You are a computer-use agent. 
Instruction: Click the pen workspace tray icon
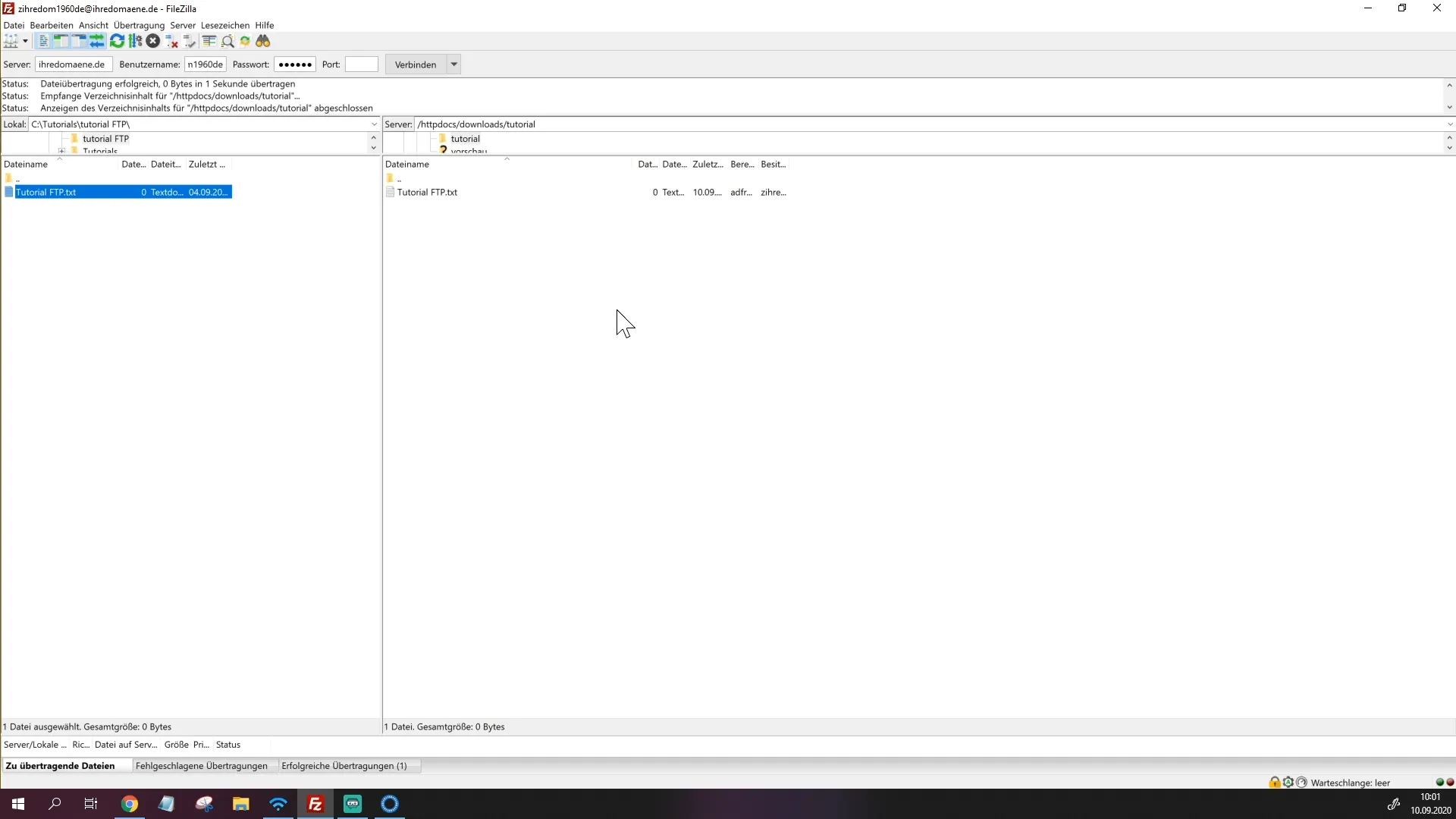click(x=1393, y=804)
